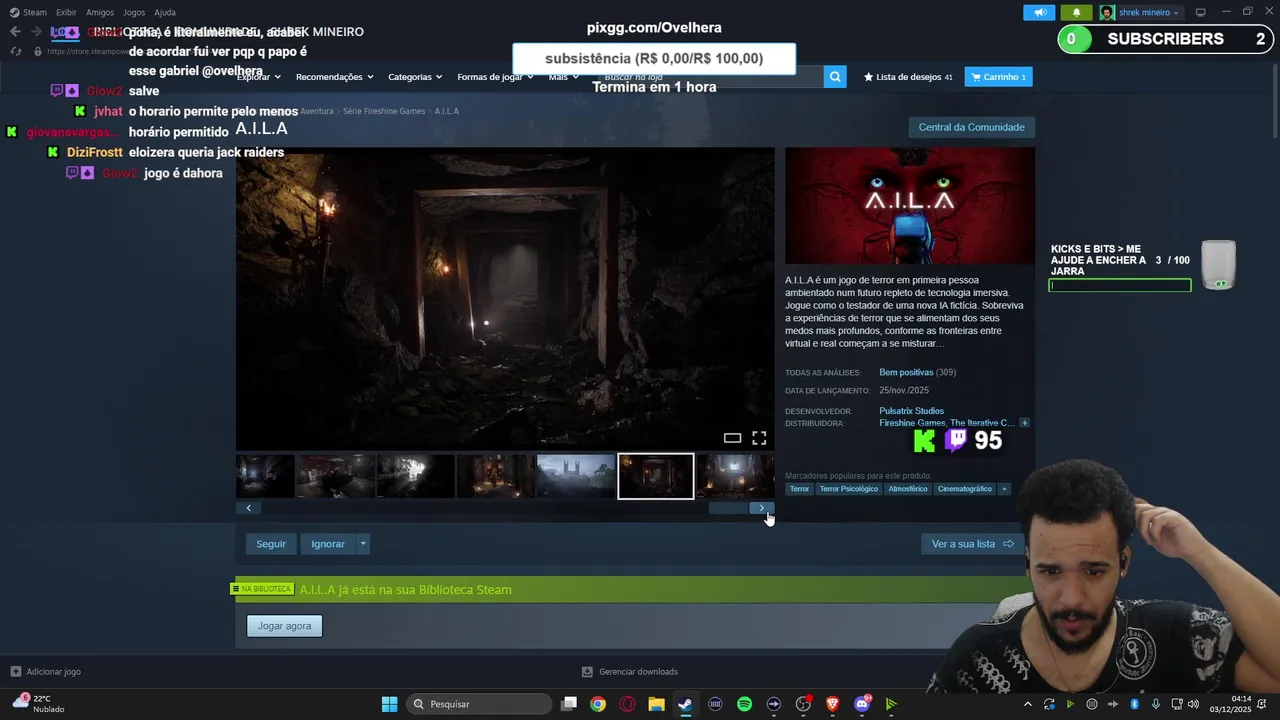Open Google Chrome from the taskbar
The height and width of the screenshot is (720, 1280).
(x=597, y=704)
